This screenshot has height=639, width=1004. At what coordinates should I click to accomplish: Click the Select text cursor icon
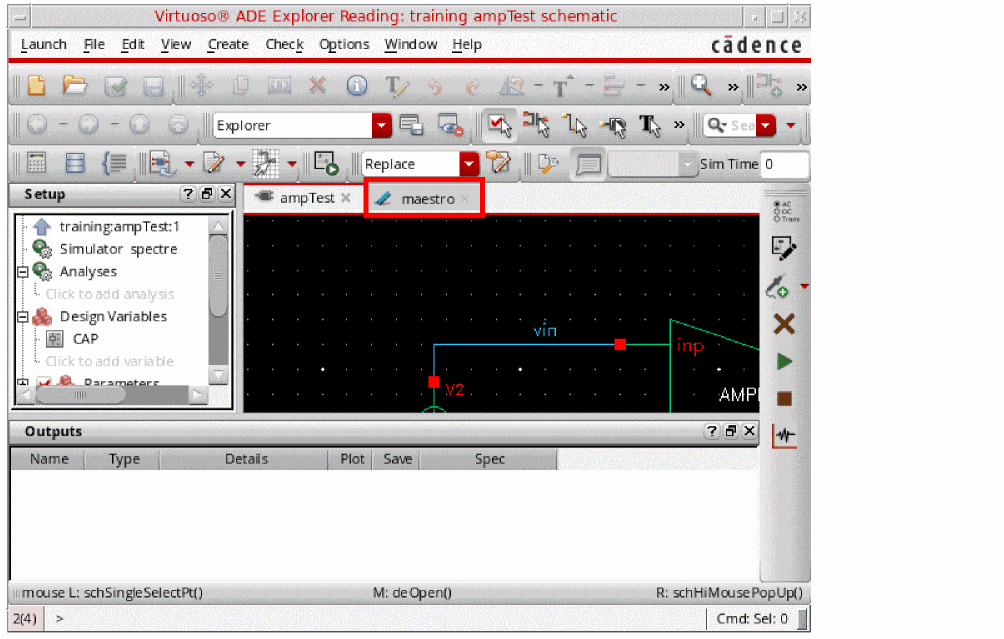pos(650,125)
